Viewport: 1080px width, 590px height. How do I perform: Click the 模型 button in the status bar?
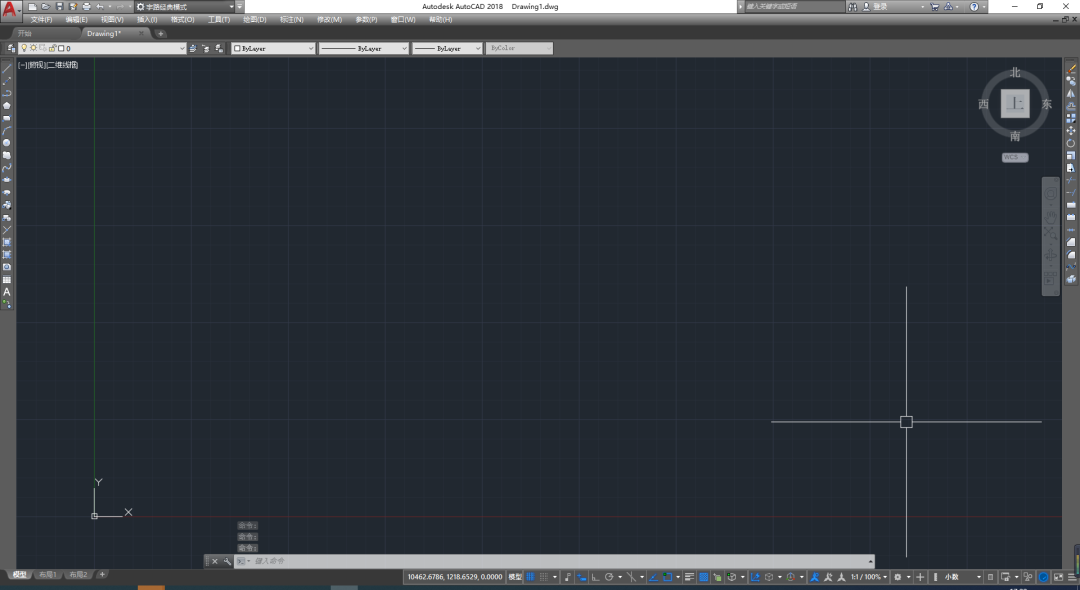click(515, 577)
